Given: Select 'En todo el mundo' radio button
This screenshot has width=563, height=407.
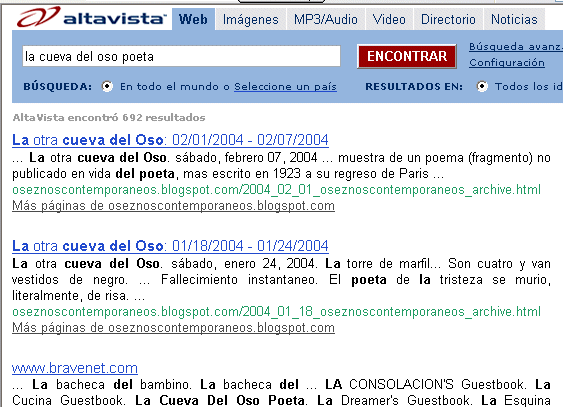Looking at the screenshot, I should 107,86.
